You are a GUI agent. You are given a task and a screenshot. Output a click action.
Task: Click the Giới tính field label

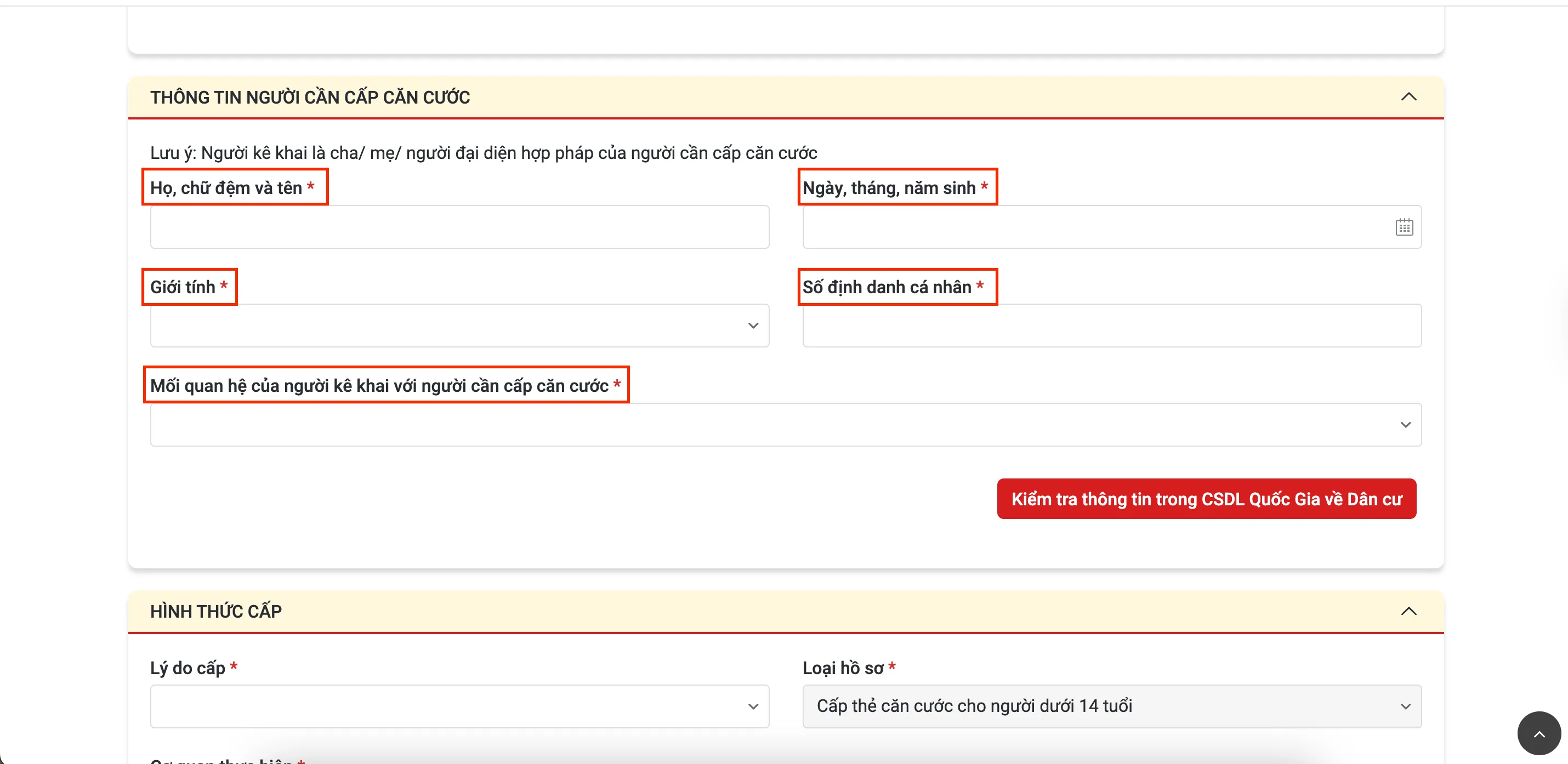click(183, 287)
